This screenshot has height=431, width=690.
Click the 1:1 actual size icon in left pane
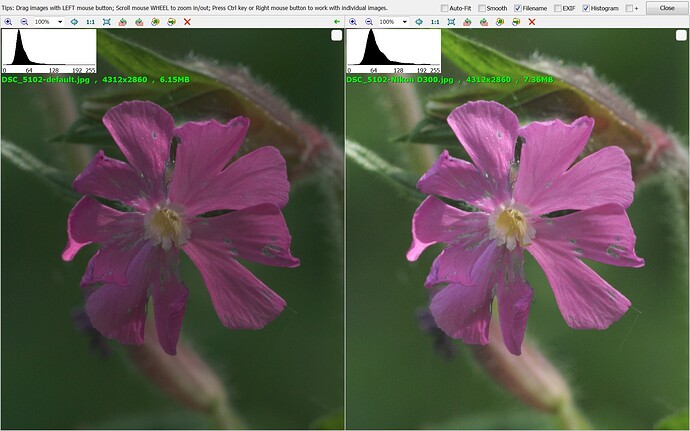pyautogui.click(x=90, y=22)
